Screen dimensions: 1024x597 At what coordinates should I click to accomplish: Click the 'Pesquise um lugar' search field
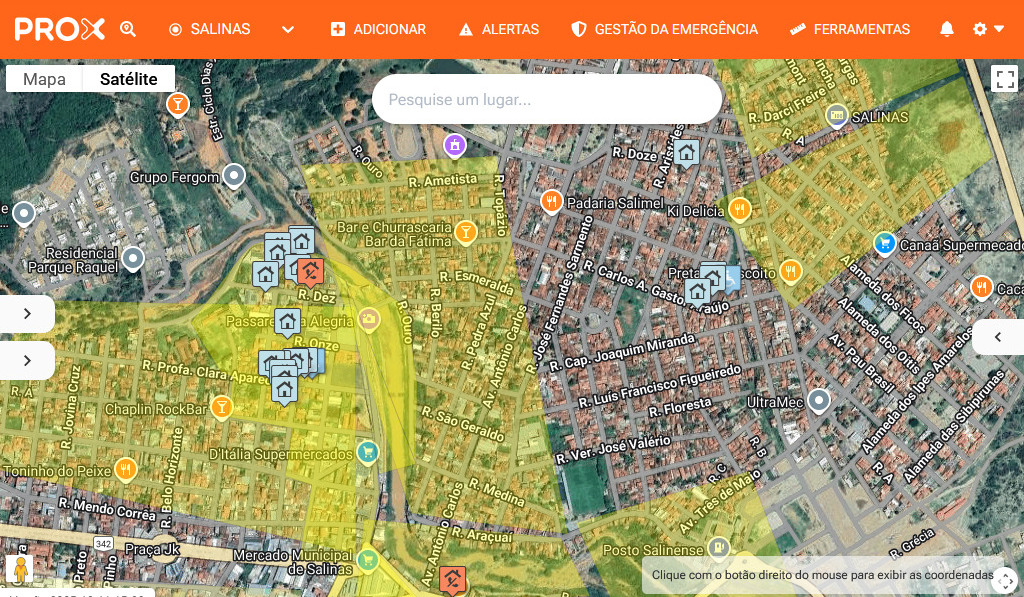[546, 100]
